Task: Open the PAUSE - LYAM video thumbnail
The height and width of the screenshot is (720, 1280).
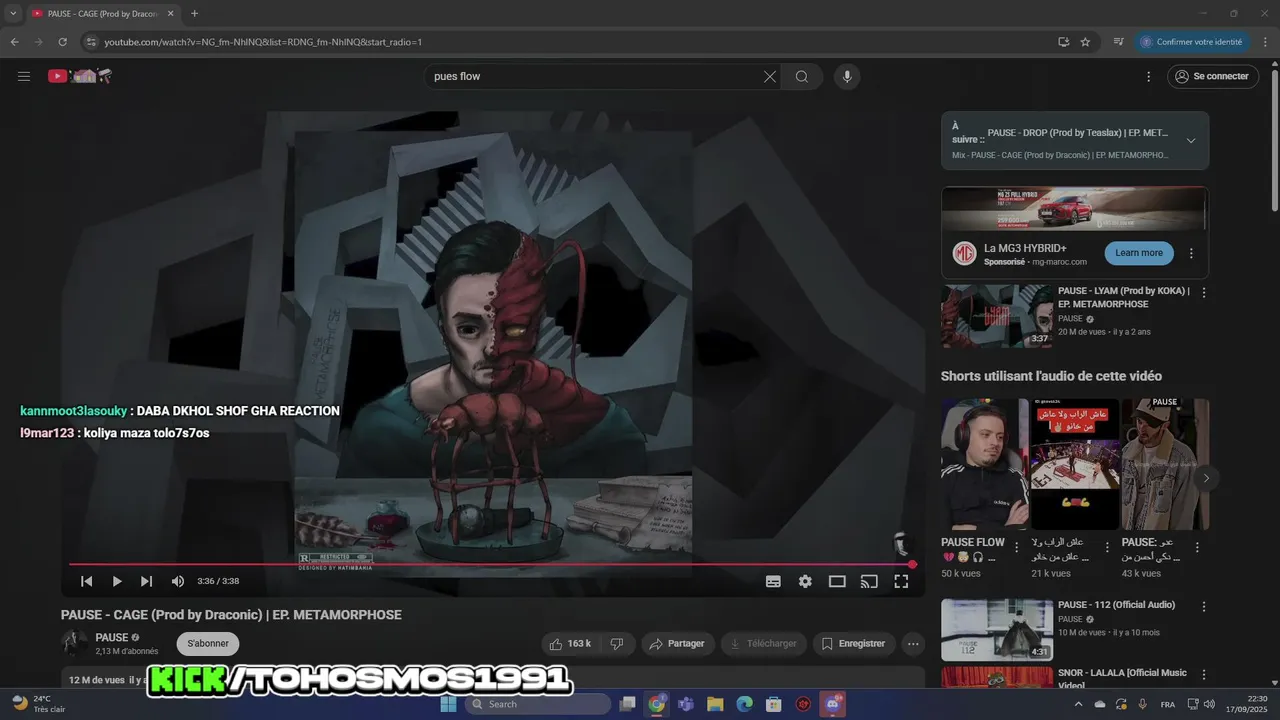Action: click(x=997, y=316)
